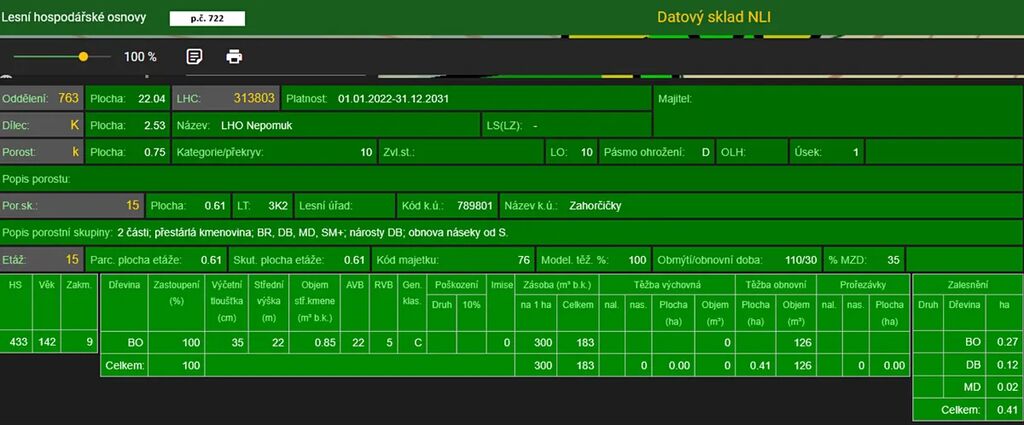Click the Zásoba column header
Image resolution: width=1024 pixels, height=425 pixels.
(556, 284)
